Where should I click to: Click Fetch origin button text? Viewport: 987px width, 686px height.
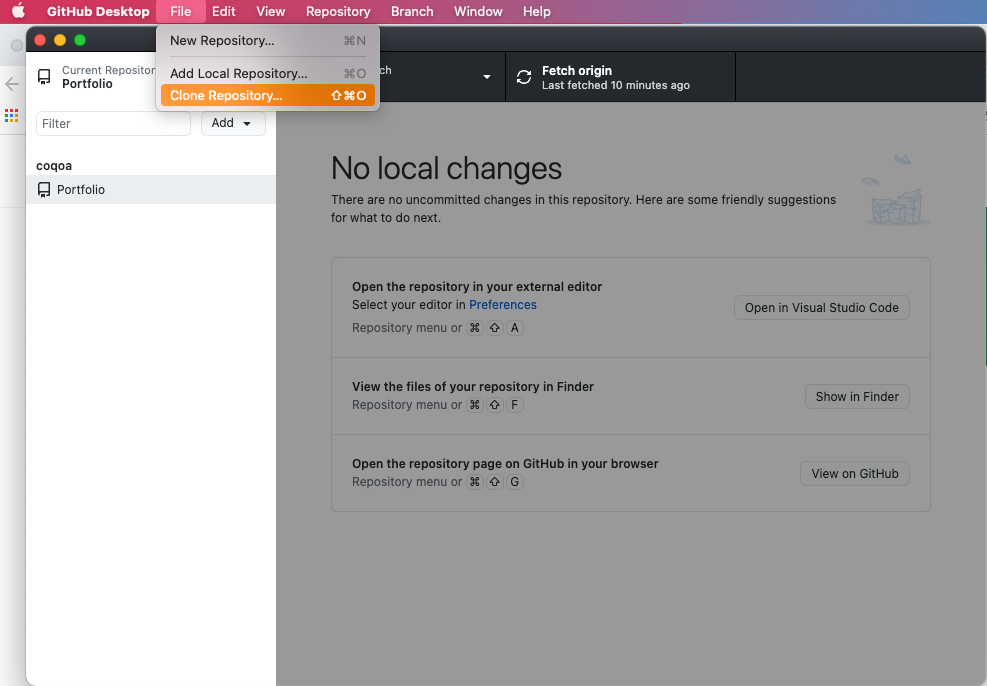(577, 70)
